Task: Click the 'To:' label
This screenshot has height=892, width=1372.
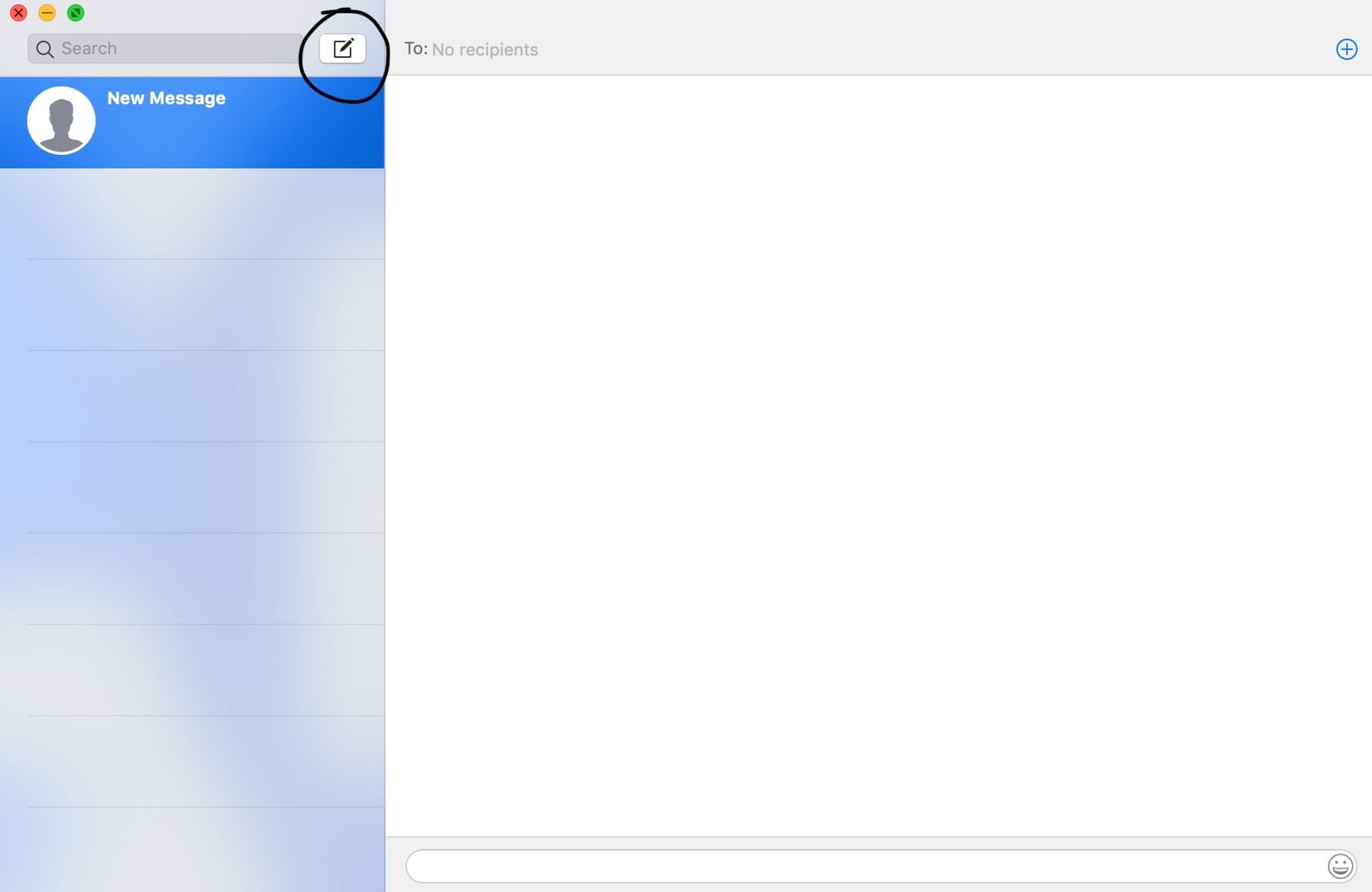Action: click(416, 49)
